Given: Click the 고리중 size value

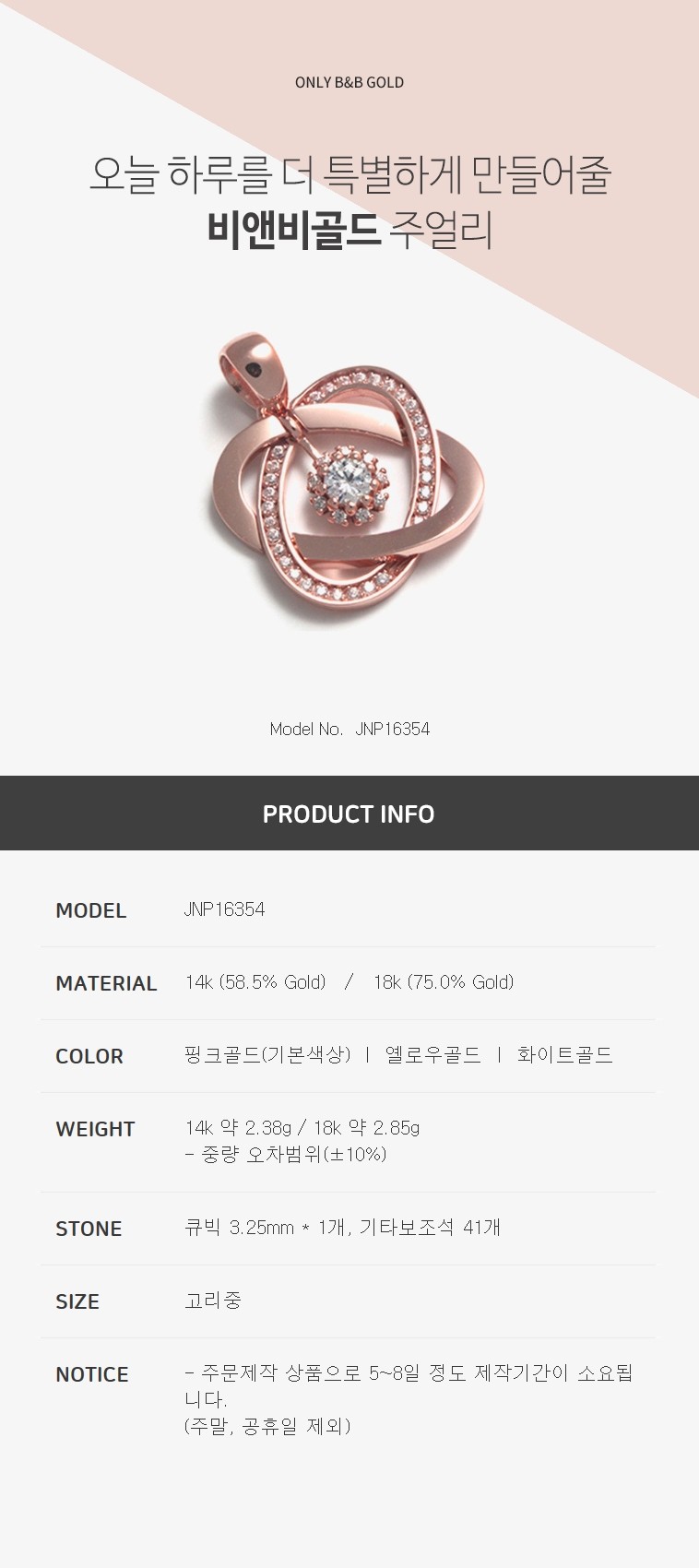Looking at the screenshot, I should 213,1301.
